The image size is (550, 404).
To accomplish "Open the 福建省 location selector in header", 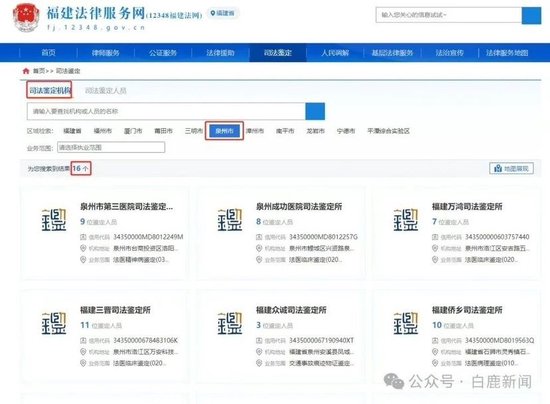I will click(x=222, y=13).
